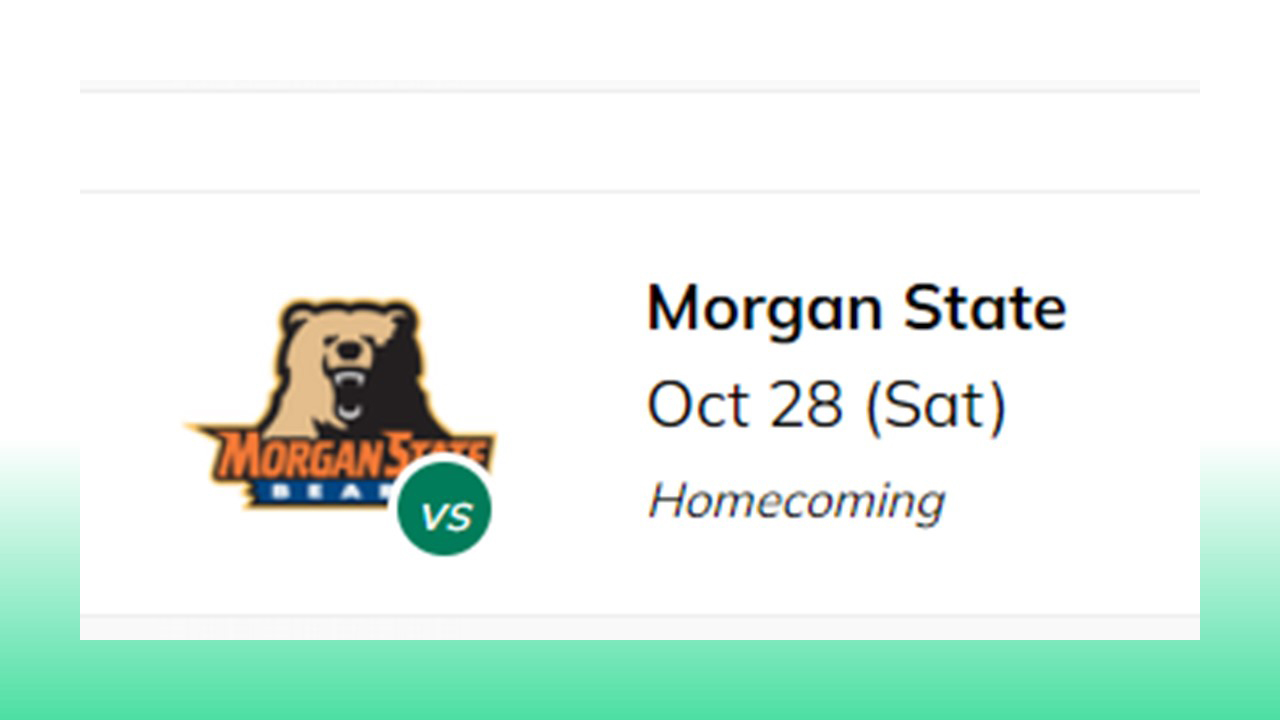Open the Morgan State opponent name
1280x720 pixels.
pyautogui.click(x=857, y=307)
